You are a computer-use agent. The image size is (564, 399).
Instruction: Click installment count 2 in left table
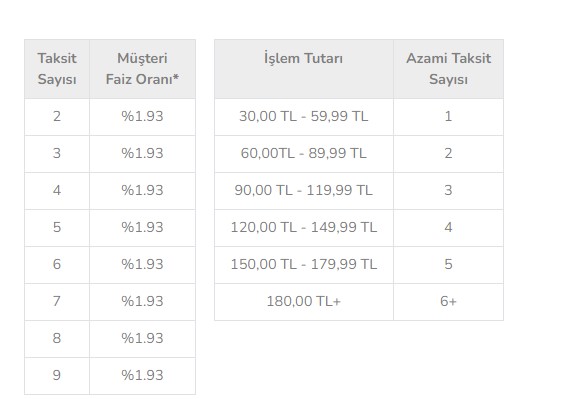(57, 117)
